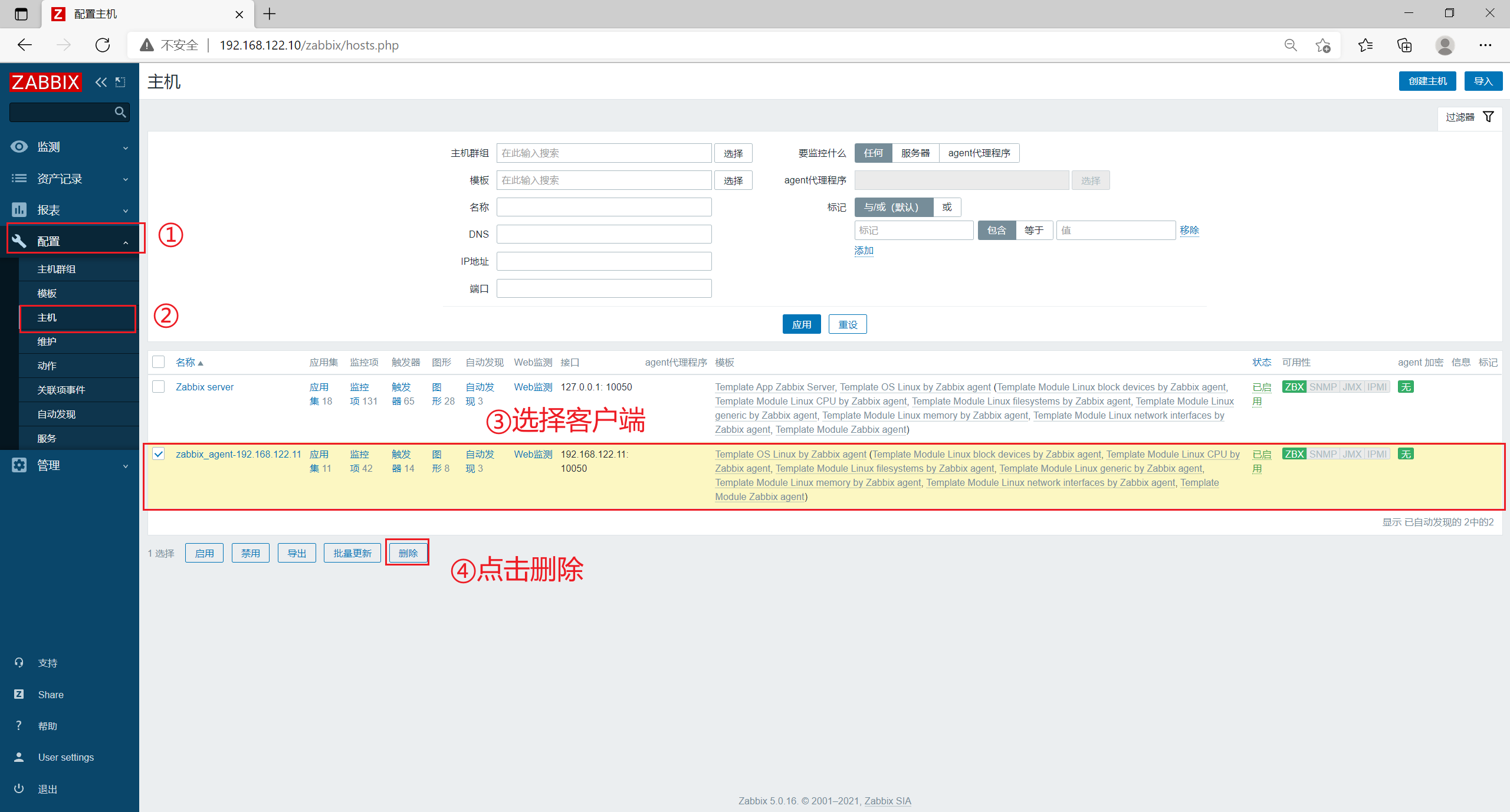1510x812 pixels.
Task: Click the Monitoring eye icon
Action: click(x=19, y=147)
